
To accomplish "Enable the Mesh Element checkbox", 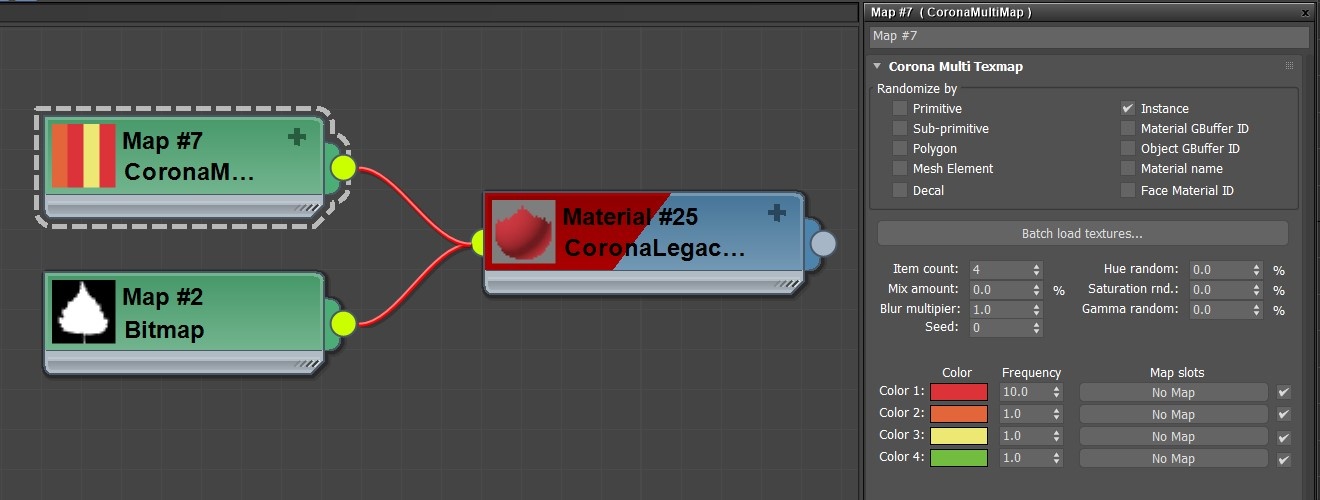I will (x=900, y=168).
